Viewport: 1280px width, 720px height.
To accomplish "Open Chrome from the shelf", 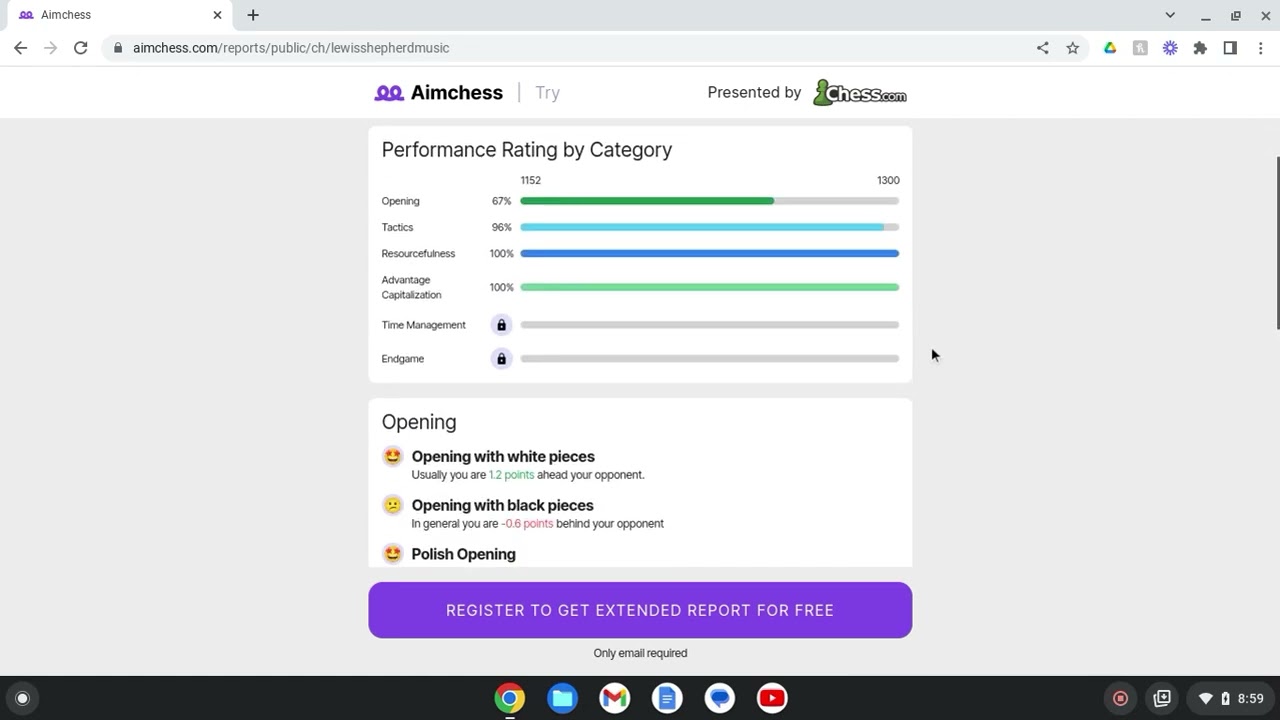I will point(510,698).
